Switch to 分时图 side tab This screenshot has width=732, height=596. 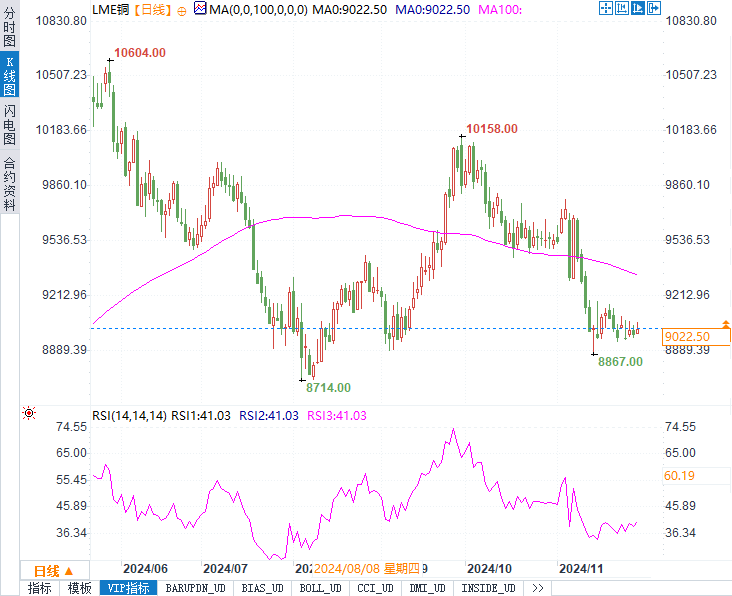(x=9, y=26)
